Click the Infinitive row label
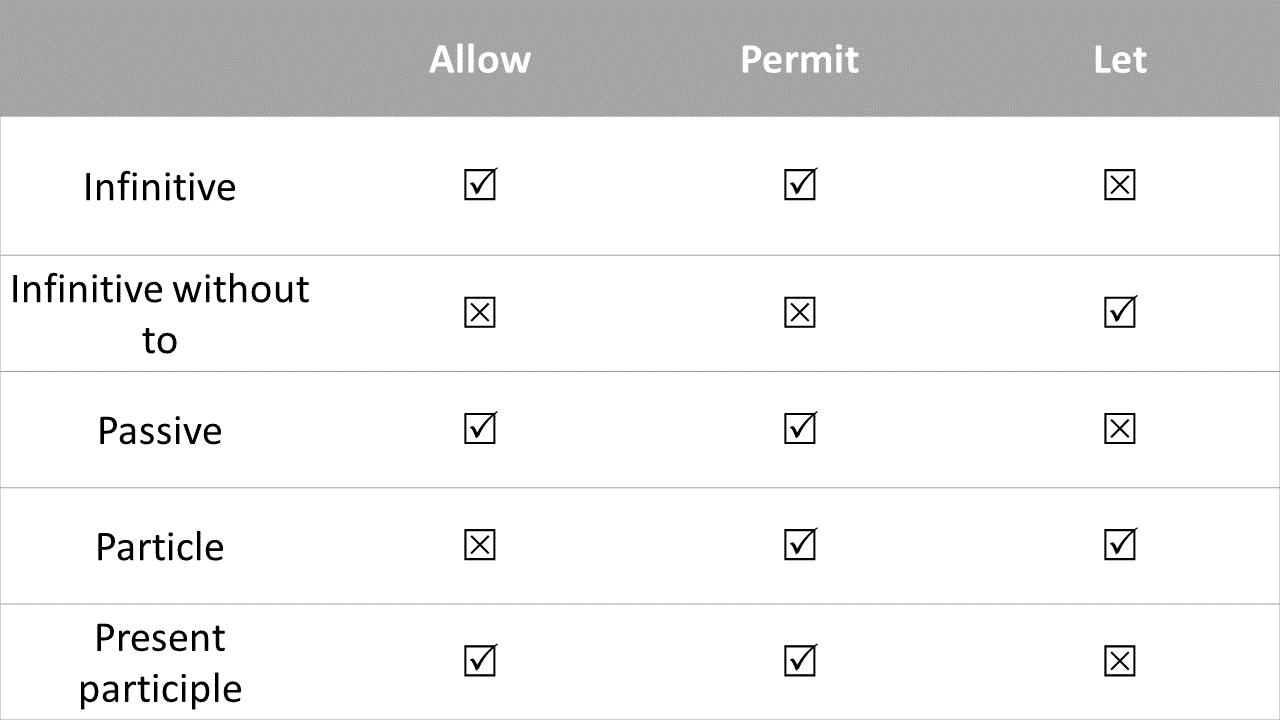This screenshot has width=1280, height=720. pyautogui.click(x=160, y=187)
